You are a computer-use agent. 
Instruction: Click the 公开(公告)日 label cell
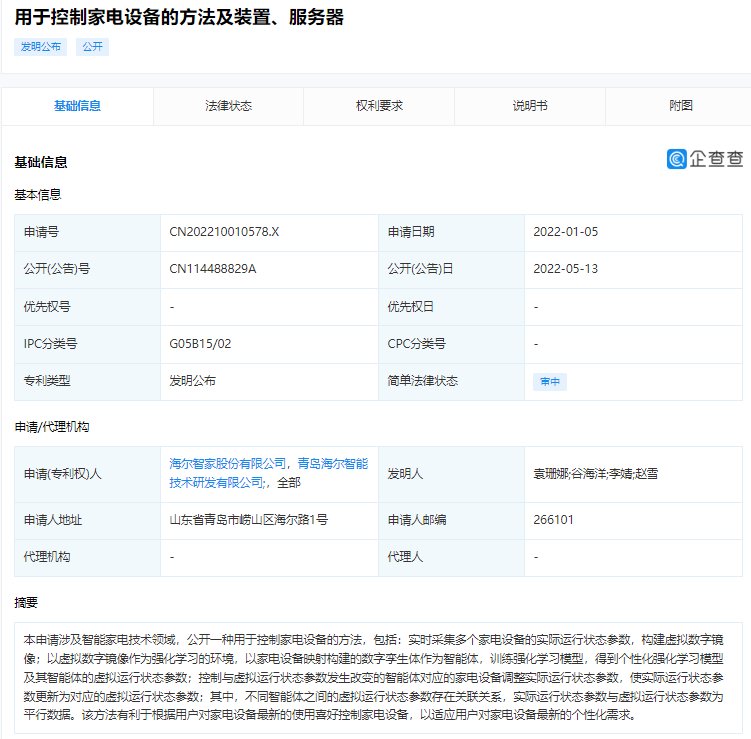pos(452,270)
